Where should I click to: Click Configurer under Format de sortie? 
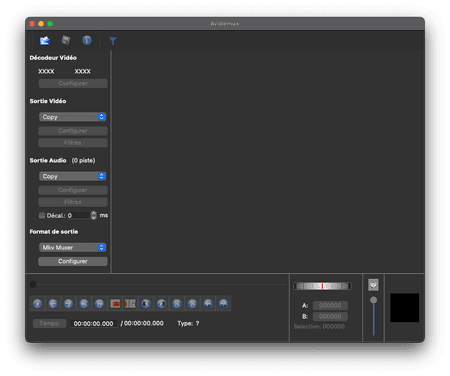pyautogui.click(x=73, y=261)
